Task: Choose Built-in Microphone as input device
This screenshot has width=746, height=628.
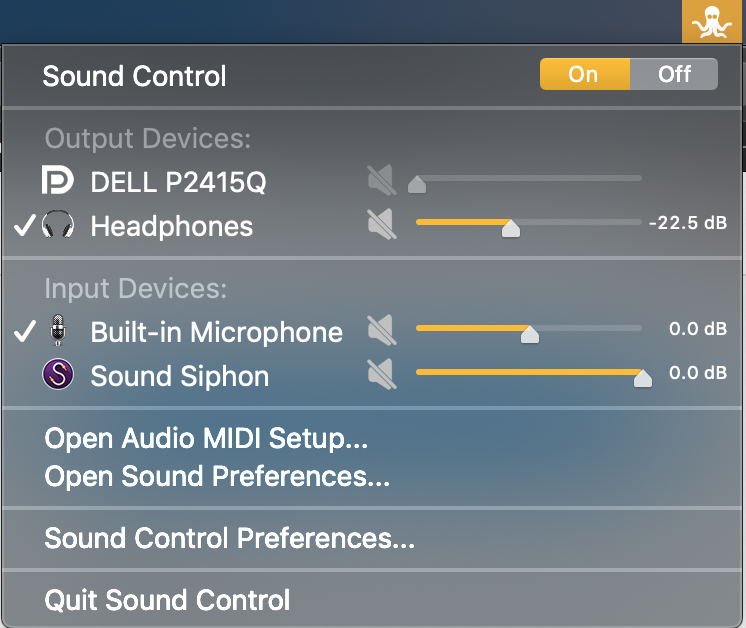Action: (216, 332)
